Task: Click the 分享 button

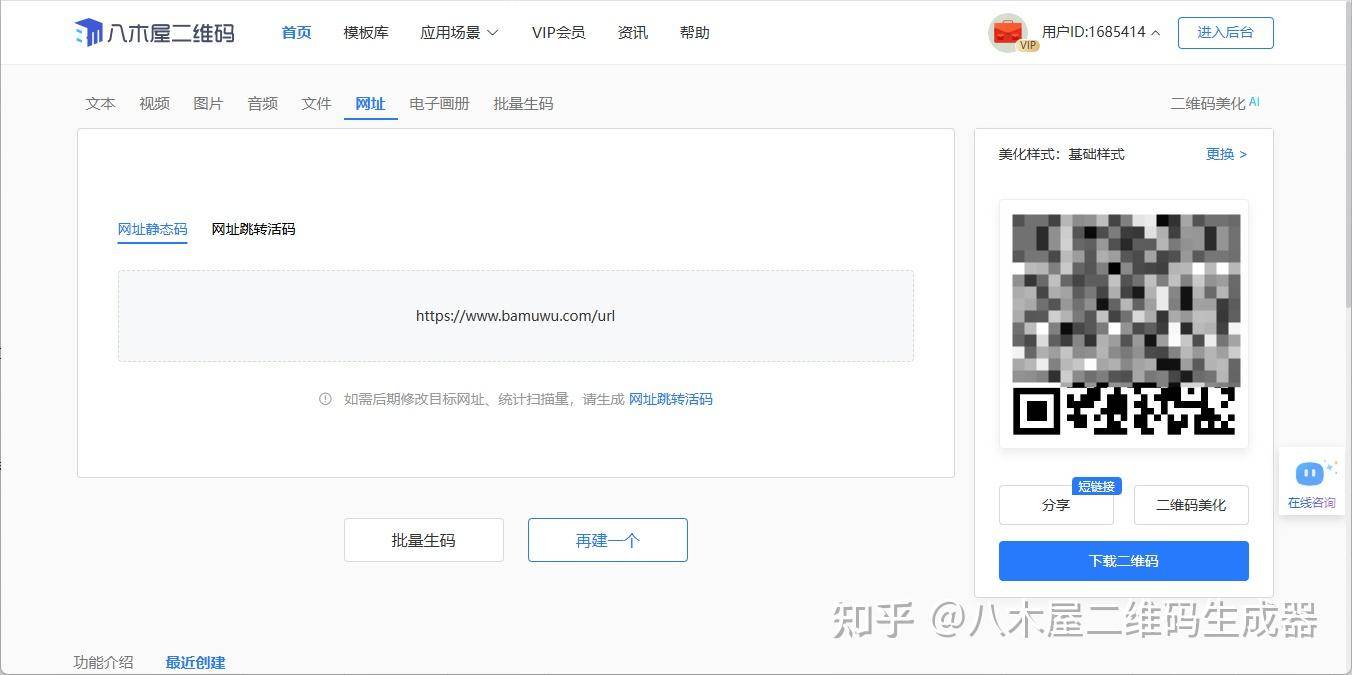Action: [x=1056, y=505]
